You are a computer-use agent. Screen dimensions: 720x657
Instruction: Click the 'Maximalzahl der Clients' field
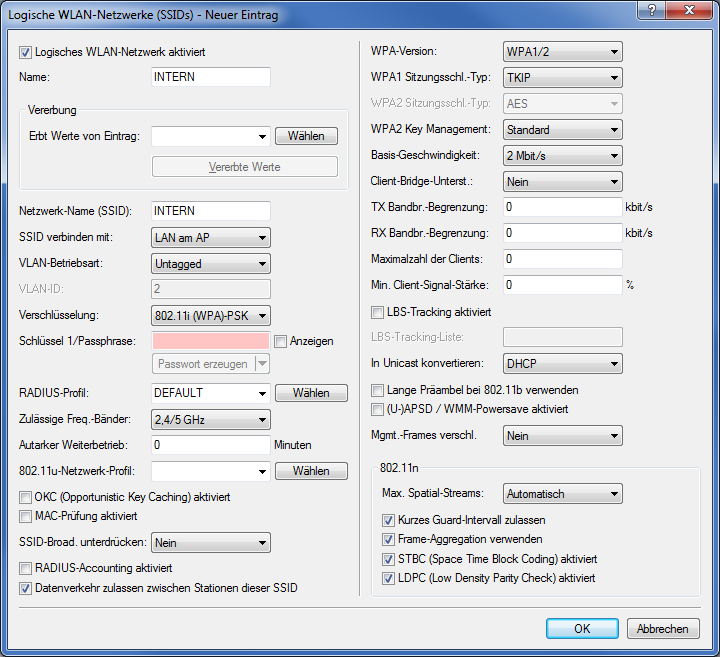click(x=562, y=259)
